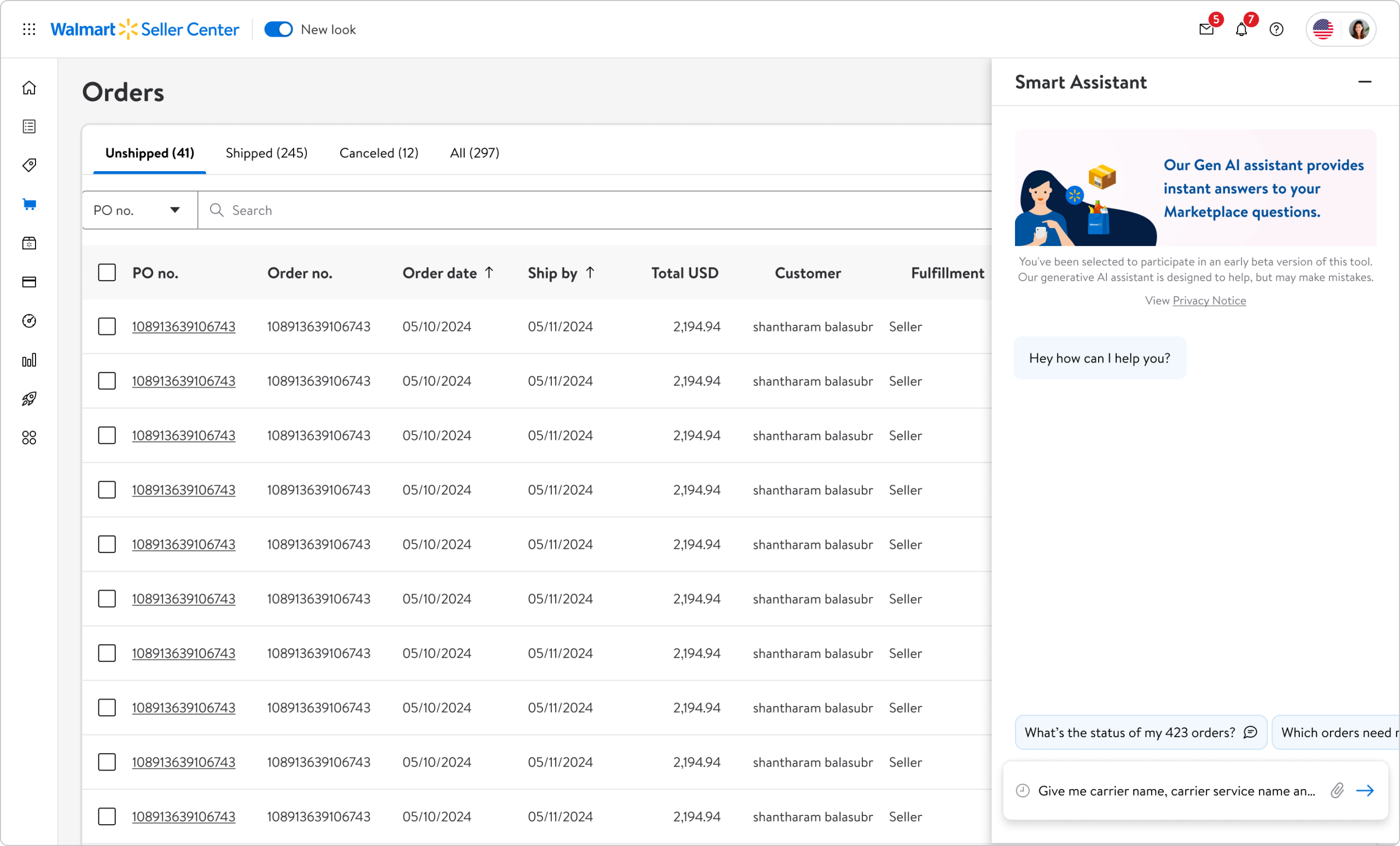Toggle the New look switch off
The height and width of the screenshot is (846, 1400).
[x=278, y=30]
